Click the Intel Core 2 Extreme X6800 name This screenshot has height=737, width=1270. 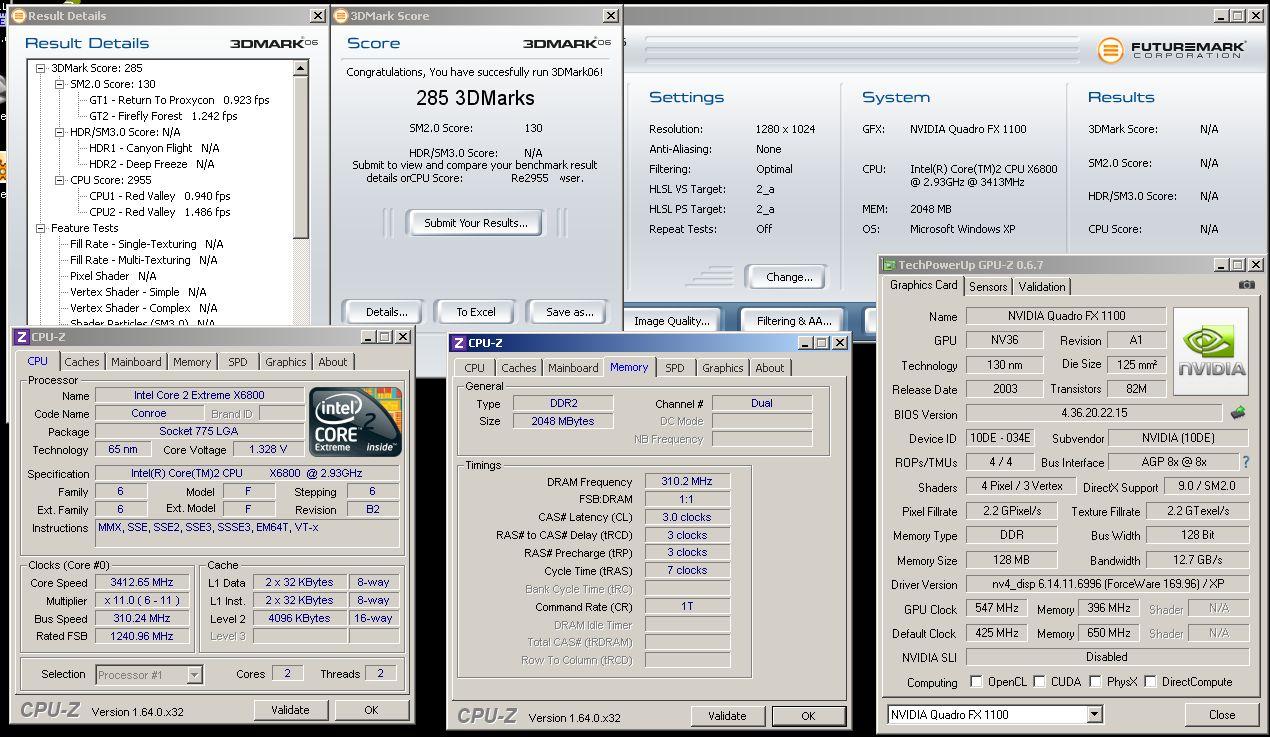[200, 395]
